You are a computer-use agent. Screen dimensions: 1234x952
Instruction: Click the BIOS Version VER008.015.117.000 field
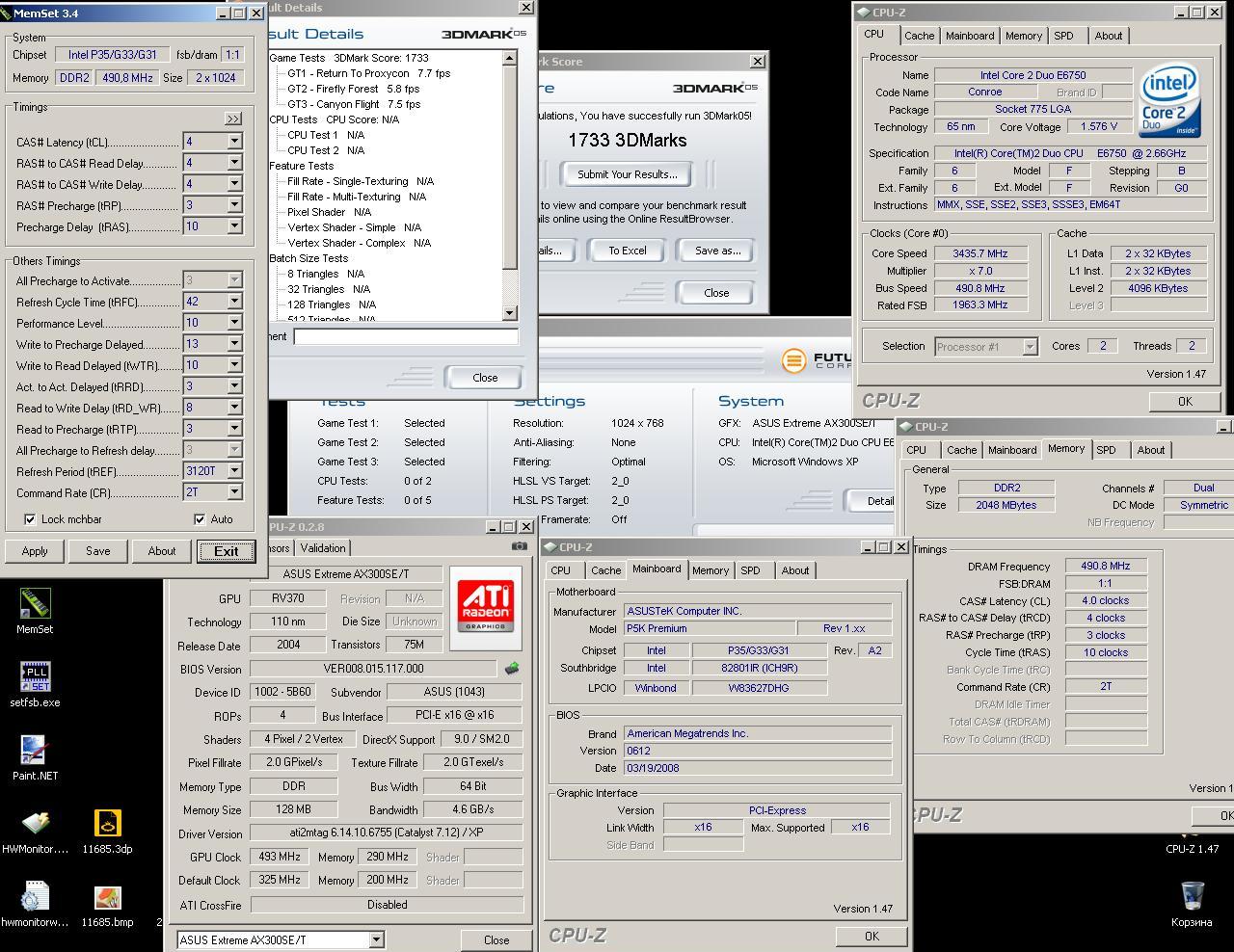pyautogui.click(x=374, y=668)
